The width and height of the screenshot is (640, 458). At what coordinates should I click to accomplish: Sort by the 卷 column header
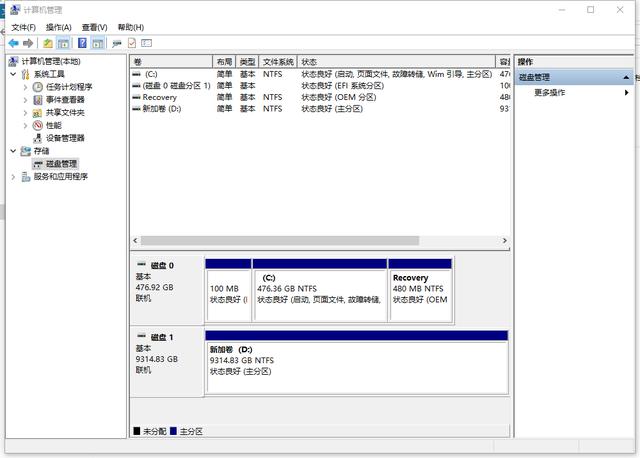(x=171, y=62)
